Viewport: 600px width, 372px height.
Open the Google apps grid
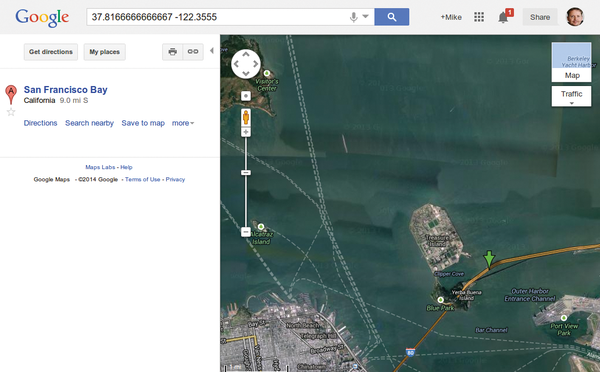pos(479,17)
